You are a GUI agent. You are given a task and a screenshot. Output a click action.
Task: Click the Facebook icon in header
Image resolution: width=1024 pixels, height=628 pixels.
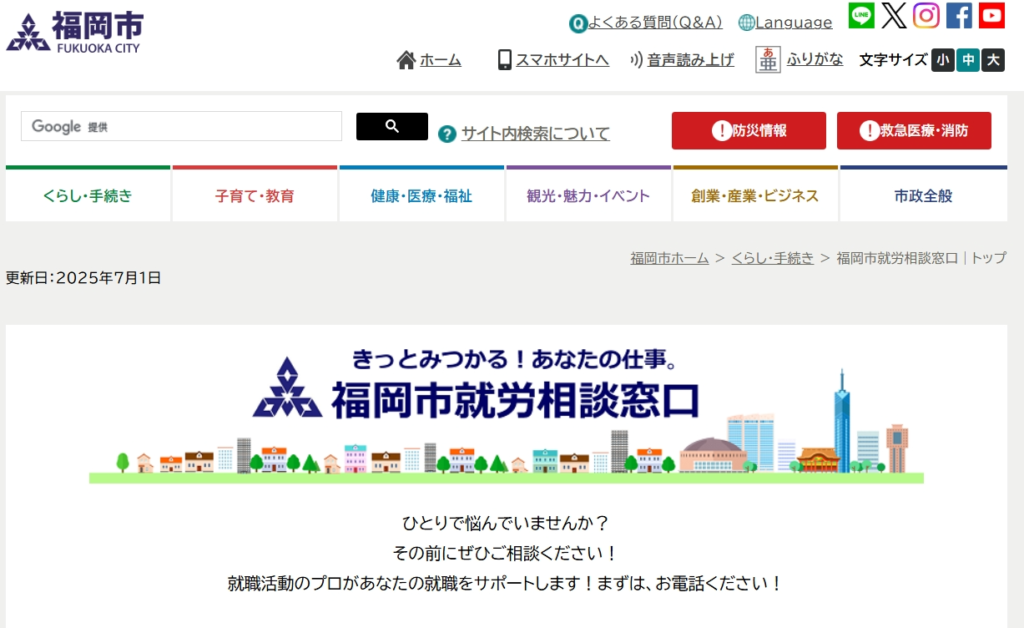pyautogui.click(x=959, y=16)
